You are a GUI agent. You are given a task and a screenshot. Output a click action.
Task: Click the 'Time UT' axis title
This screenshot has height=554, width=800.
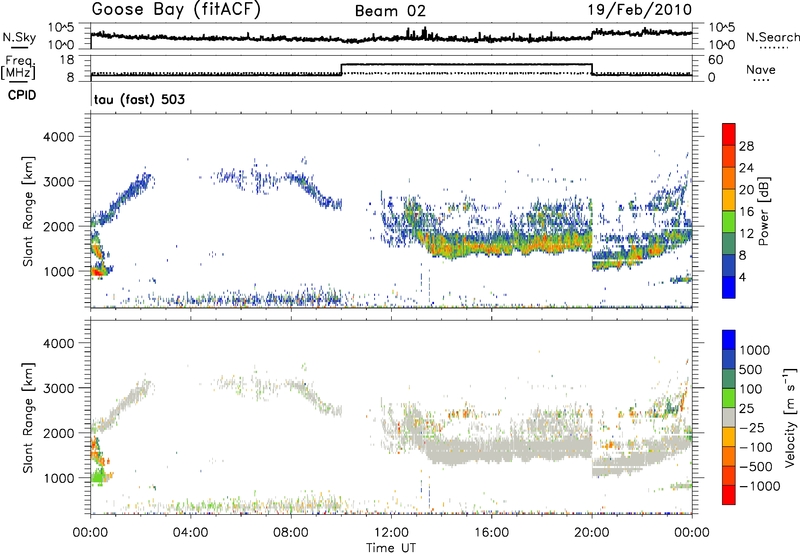coord(391,548)
